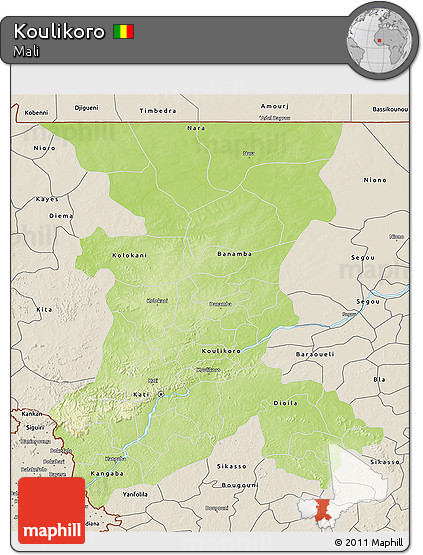Click the Mali flag icon

[124, 32]
